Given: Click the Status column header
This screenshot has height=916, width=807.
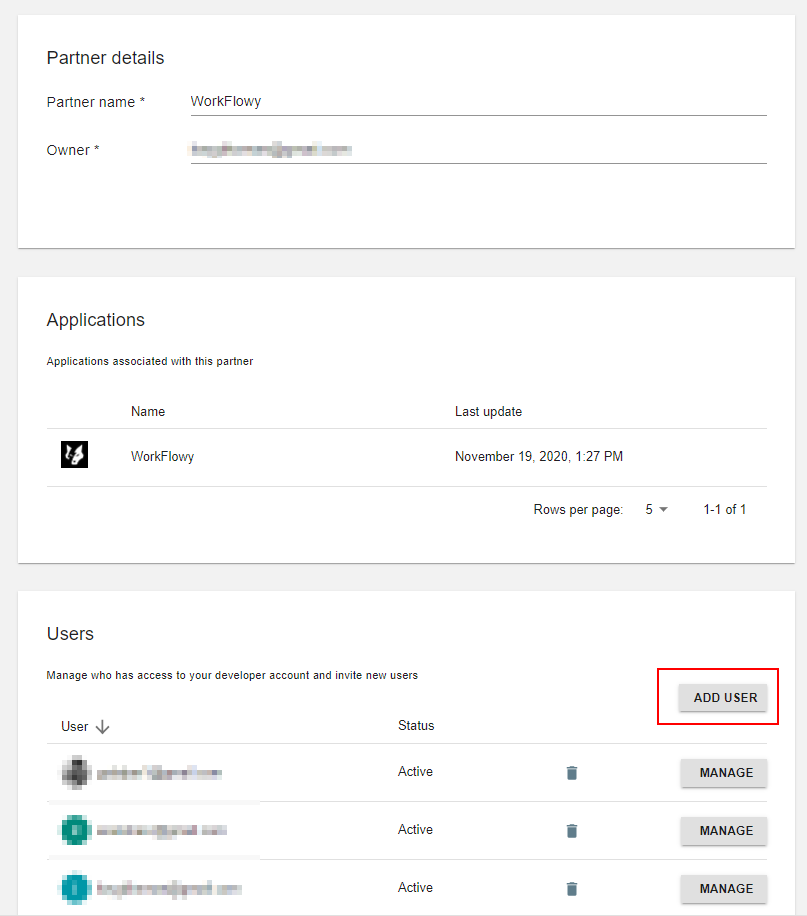Looking at the screenshot, I should pyautogui.click(x=416, y=726).
